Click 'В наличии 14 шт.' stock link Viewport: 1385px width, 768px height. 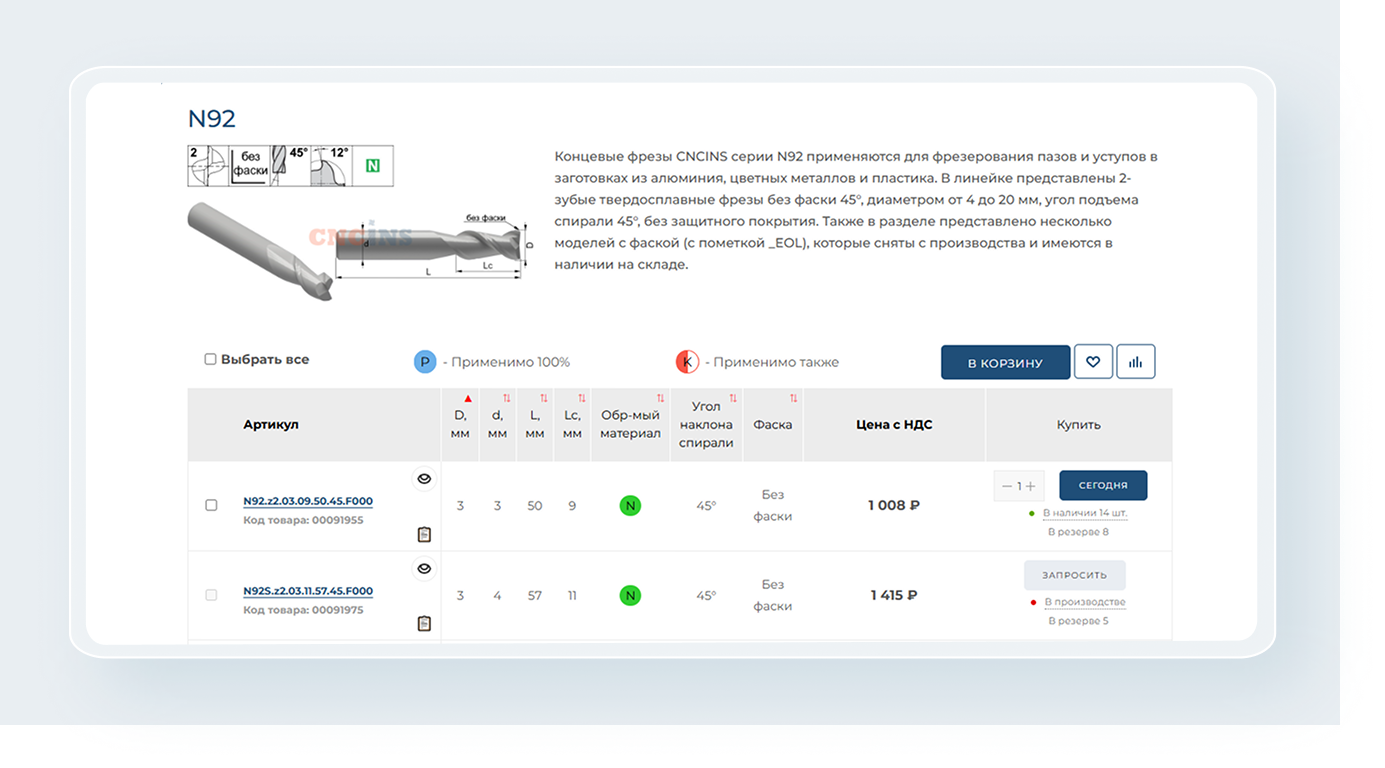(x=1085, y=513)
